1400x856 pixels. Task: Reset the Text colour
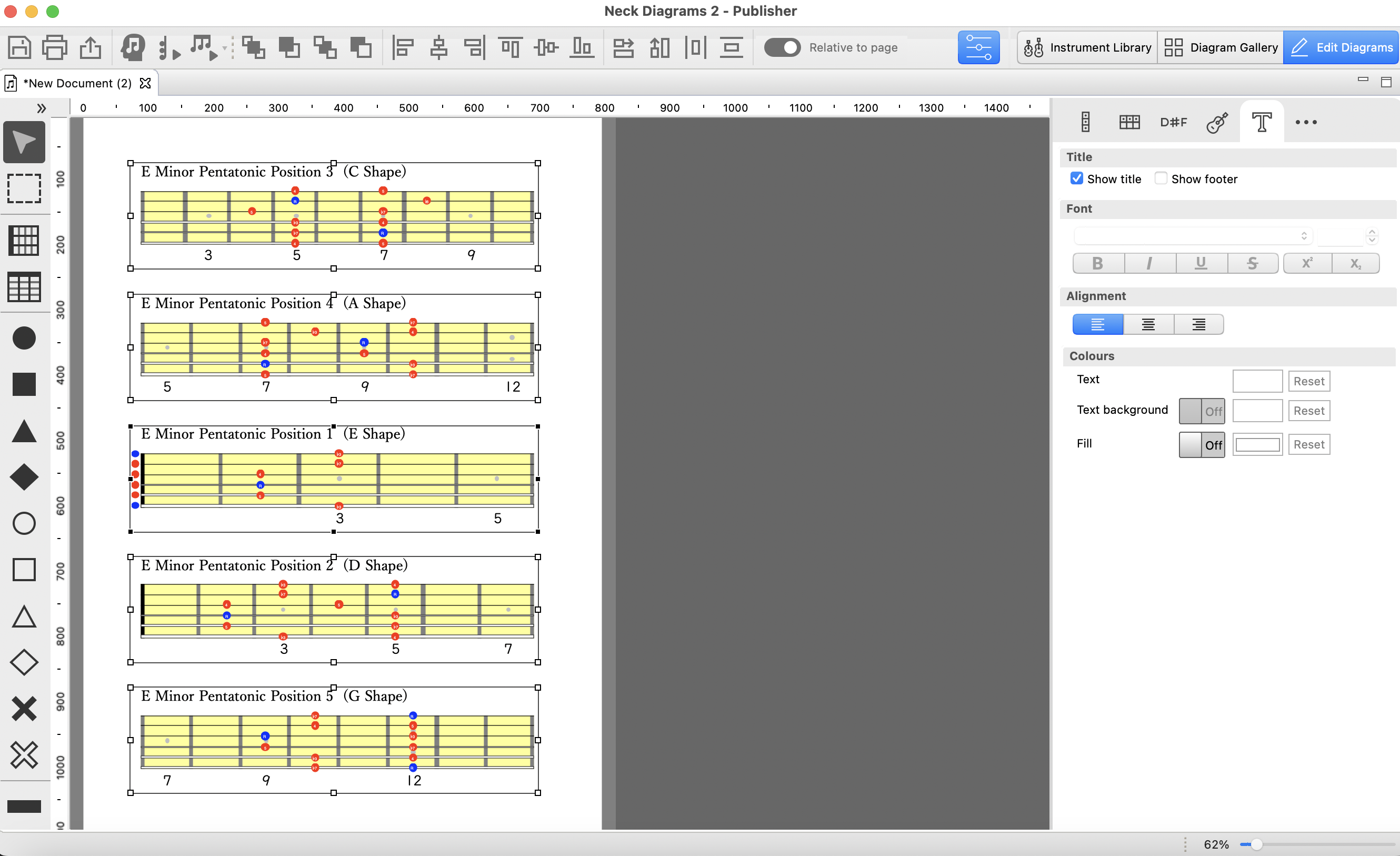point(1308,381)
